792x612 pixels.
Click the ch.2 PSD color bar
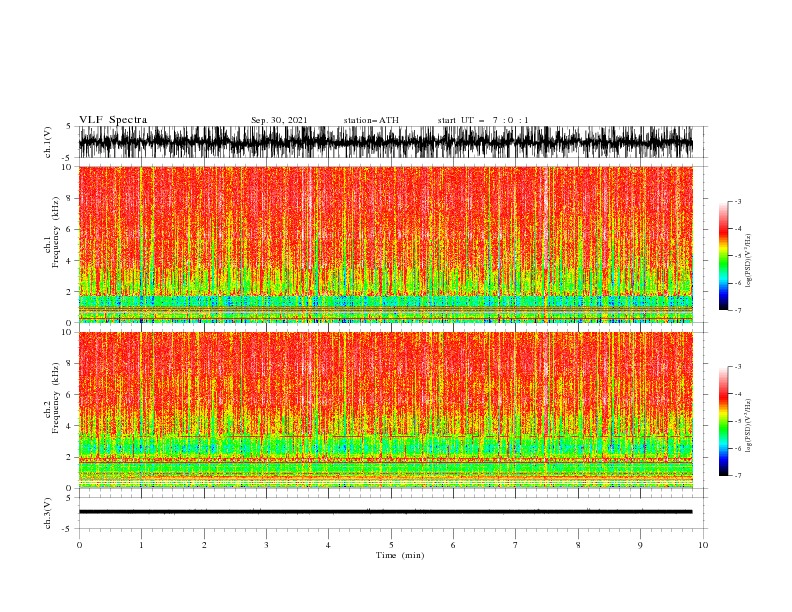723,421
